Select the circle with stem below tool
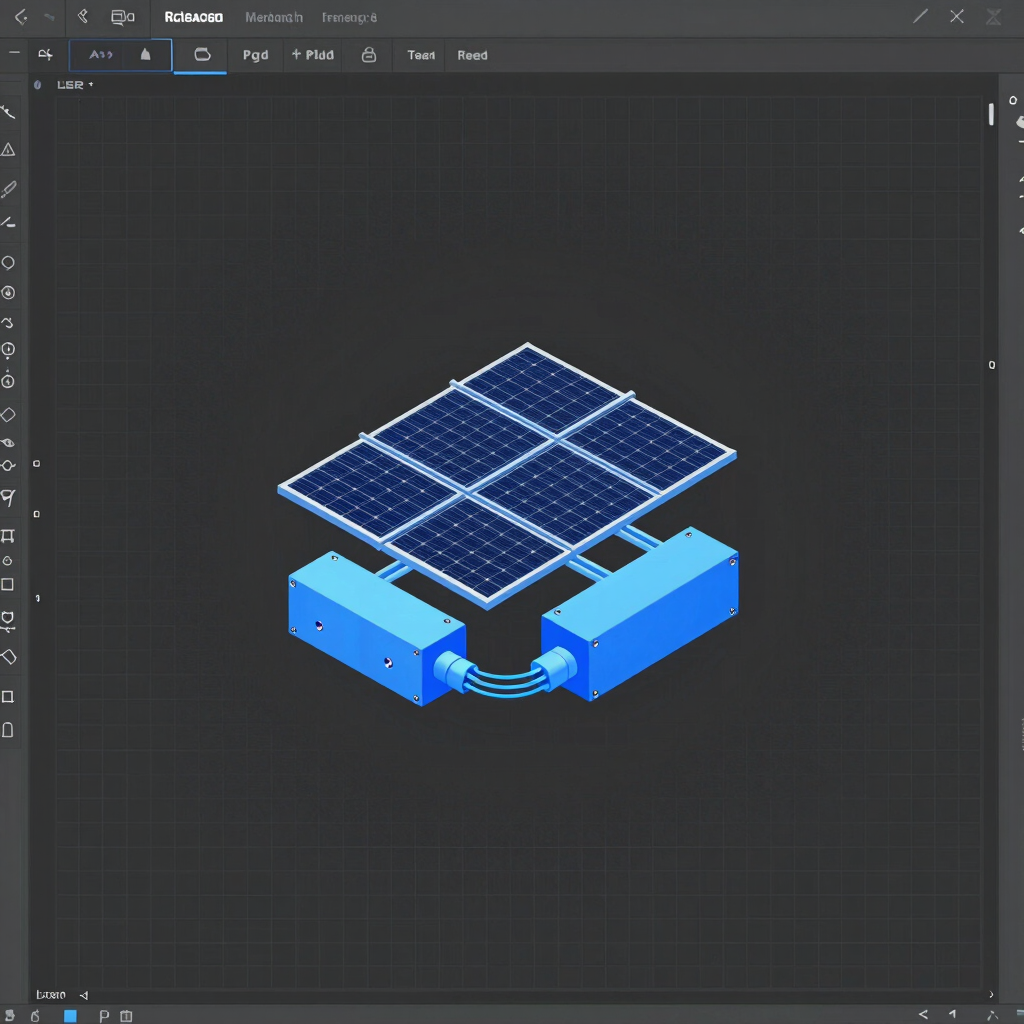This screenshot has height=1024, width=1024. 8,351
